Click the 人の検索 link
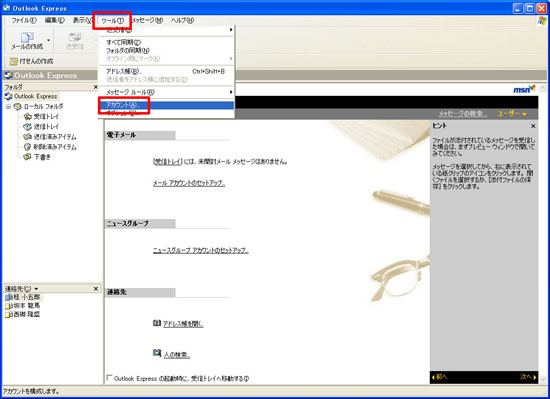550x399 pixels. [177, 355]
